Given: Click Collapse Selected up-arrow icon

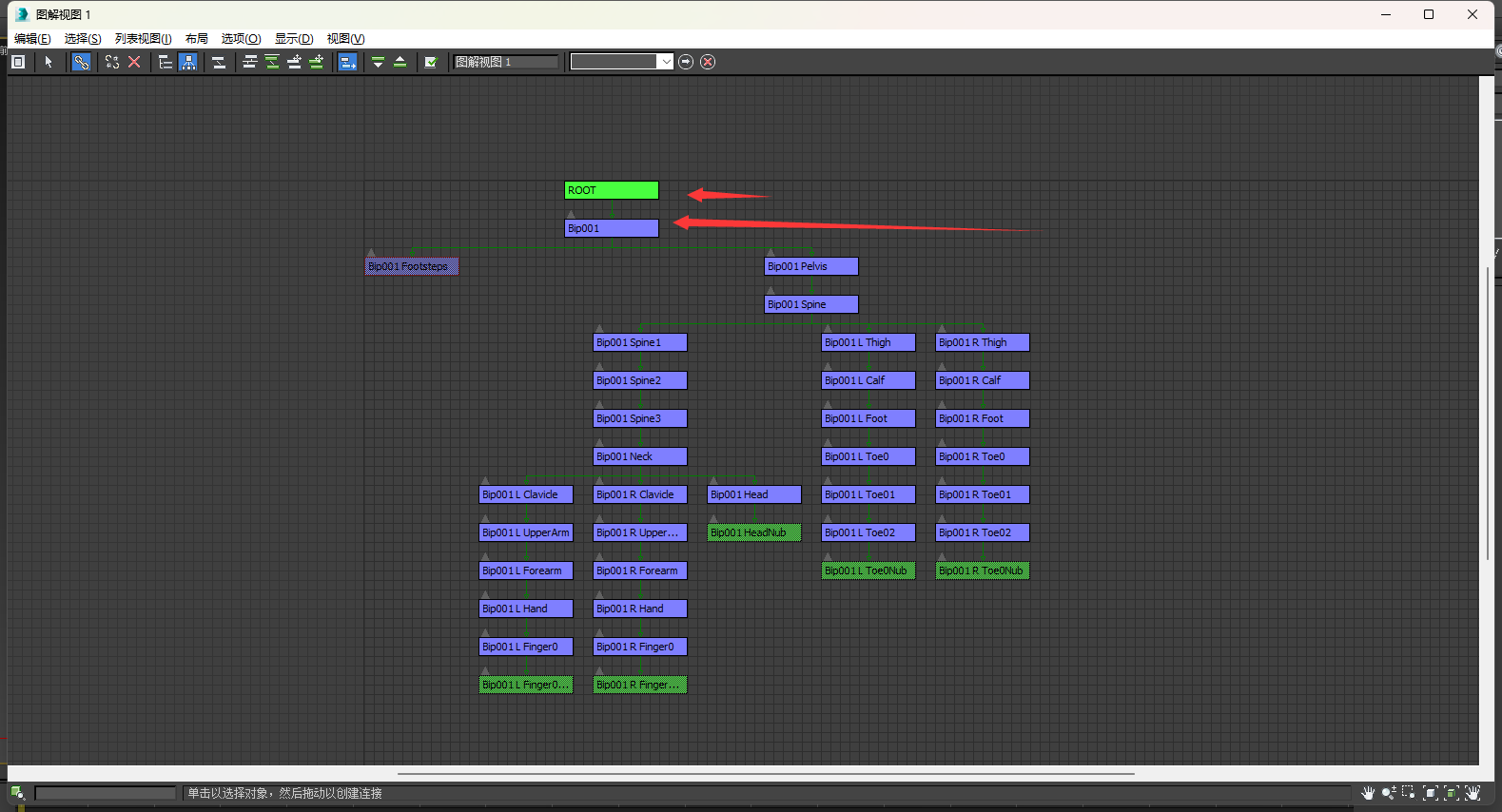Looking at the screenshot, I should (x=400, y=62).
